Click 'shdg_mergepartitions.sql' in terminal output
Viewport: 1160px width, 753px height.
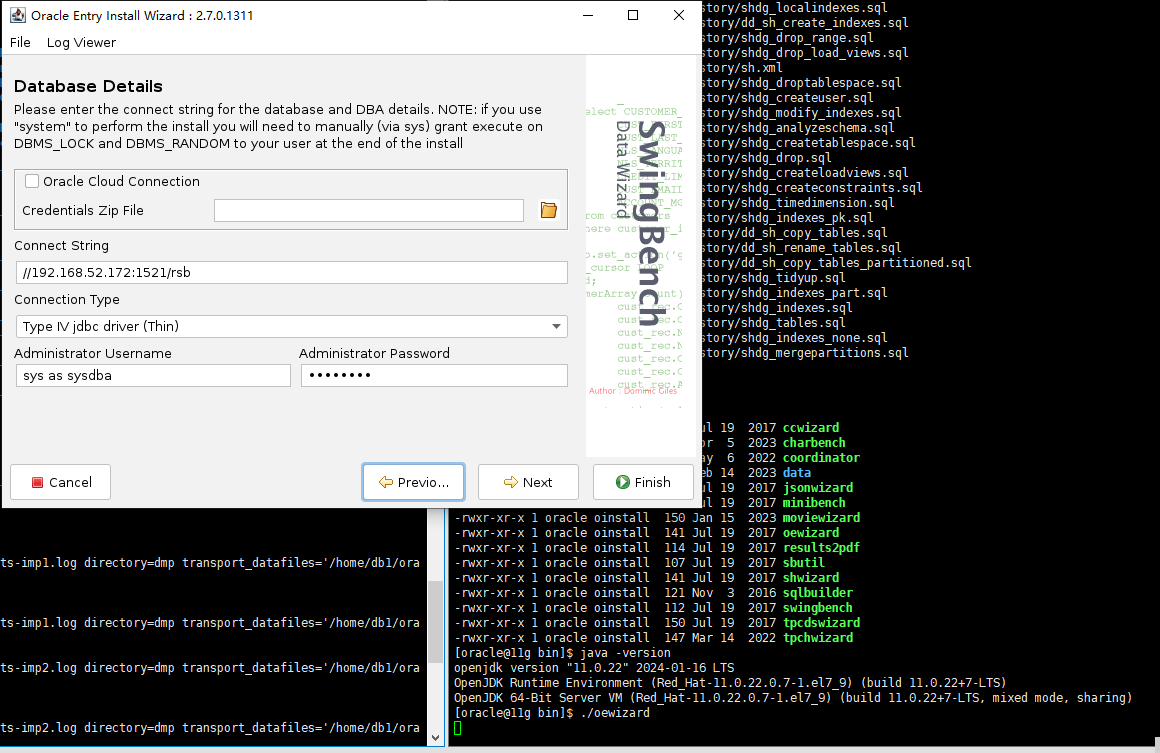click(824, 353)
